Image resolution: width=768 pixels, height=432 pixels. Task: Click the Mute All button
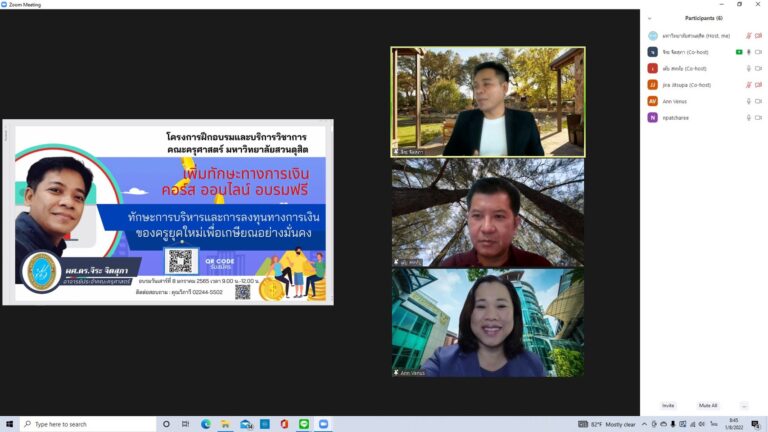[708, 406]
